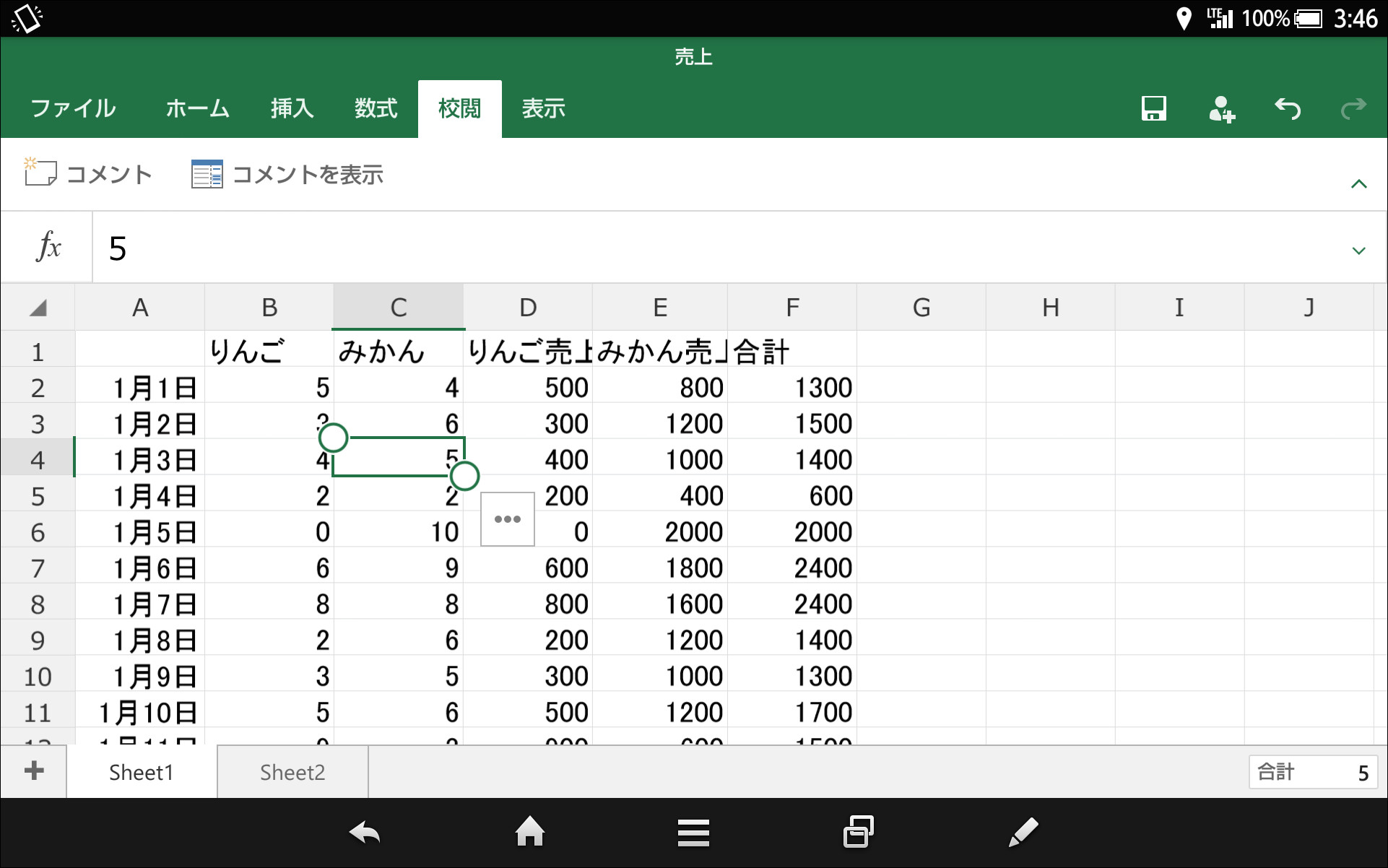Save the workbook
This screenshot has width=1388, height=868.
[x=1153, y=108]
